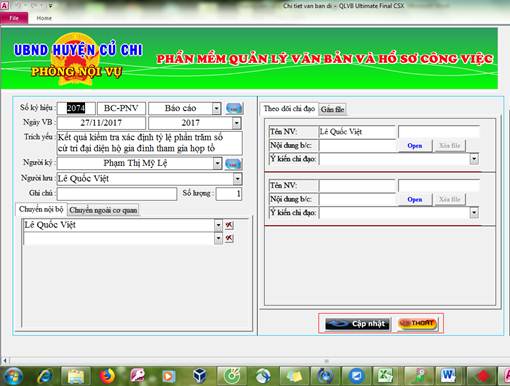Click Open button for Lê Quốc Việt row
This screenshot has width=510, height=386.
pyautogui.click(x=415, y=146)
